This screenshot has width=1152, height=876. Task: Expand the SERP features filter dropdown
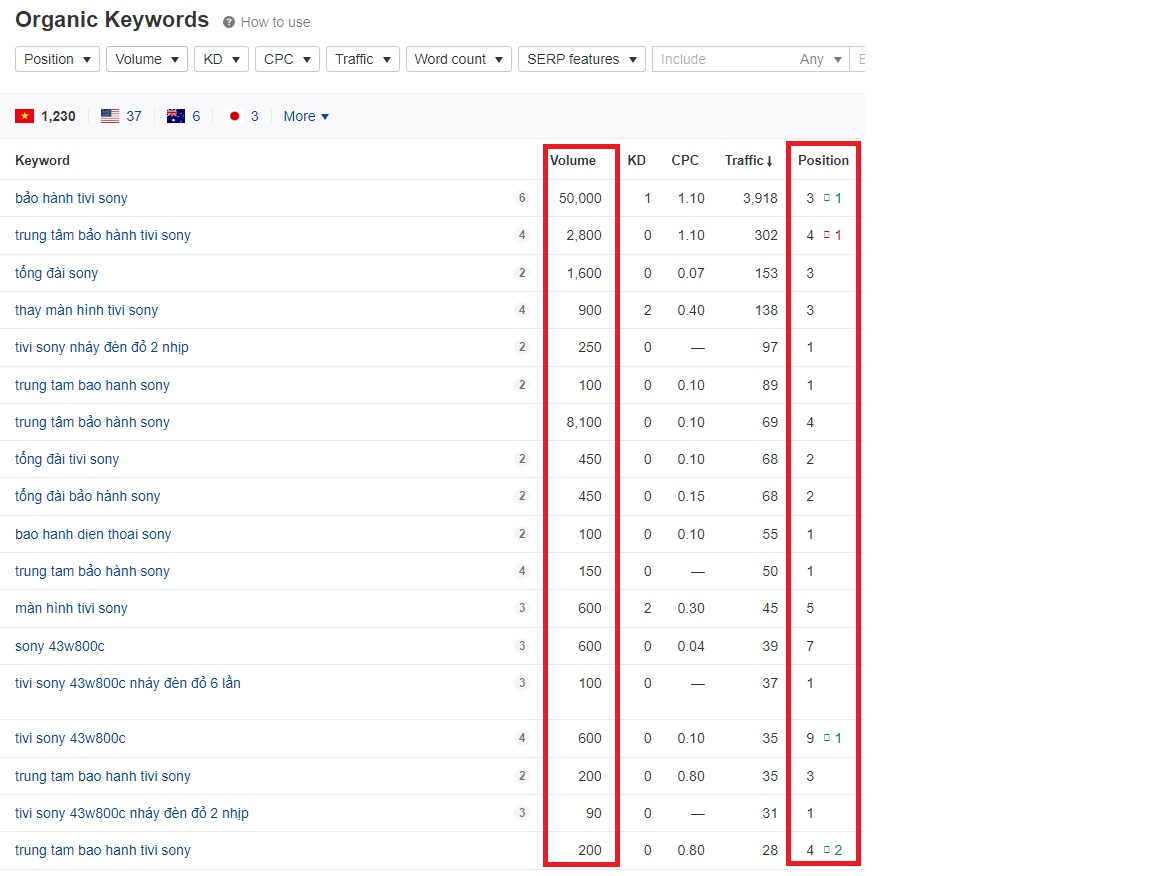click(x=581, y=59)
